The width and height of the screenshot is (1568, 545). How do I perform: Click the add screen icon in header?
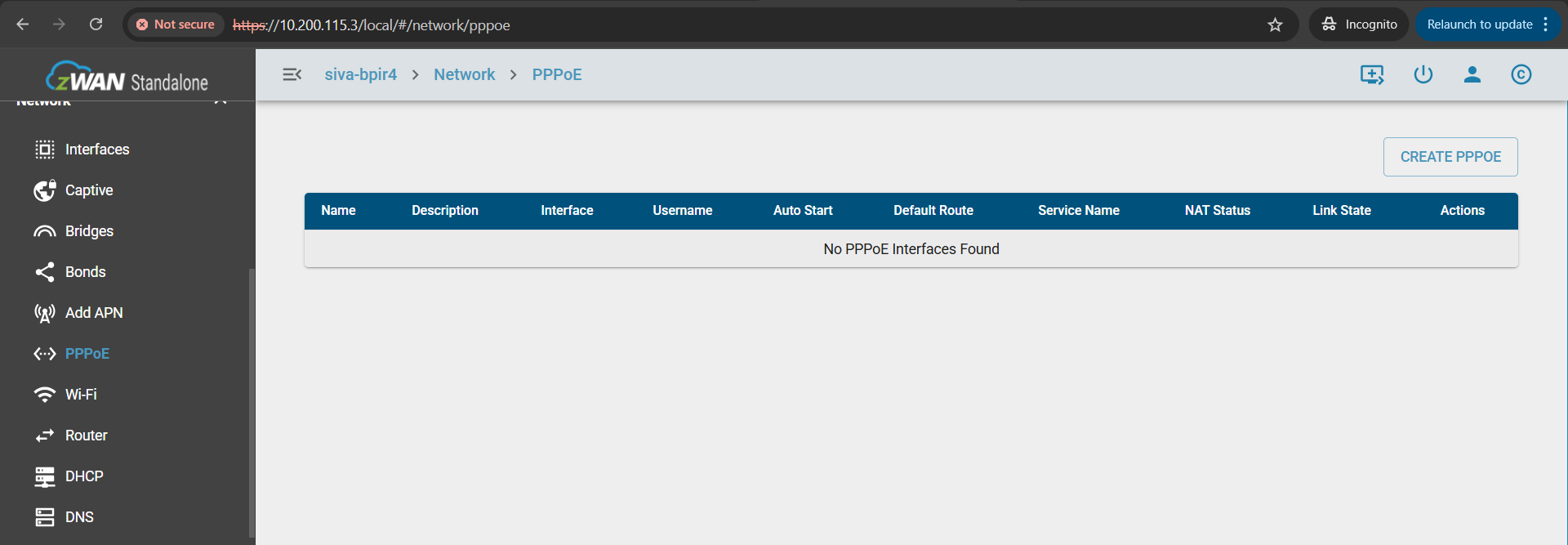tap(1371, 74)
